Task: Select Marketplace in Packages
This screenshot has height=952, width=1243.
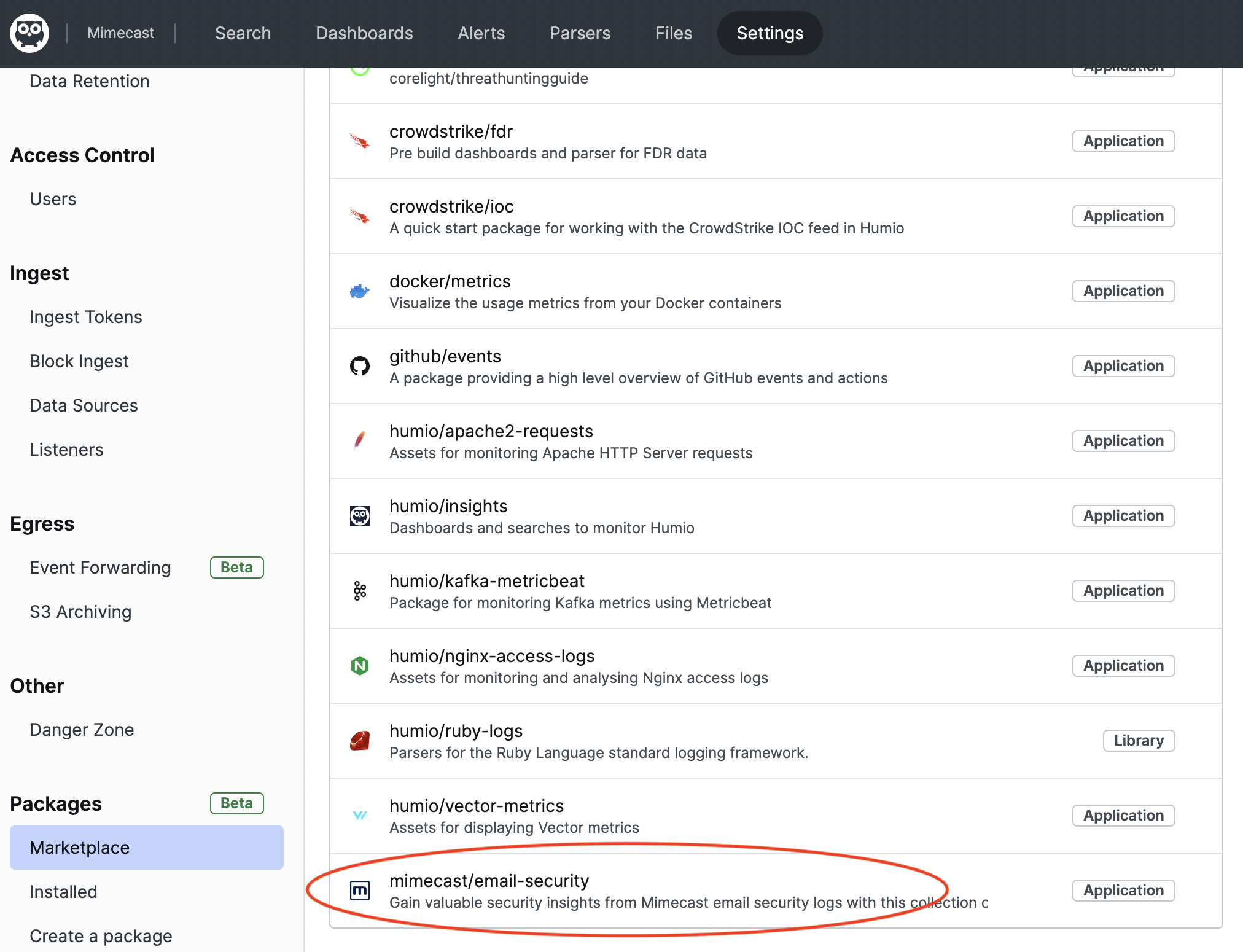Action: (147, 848)
